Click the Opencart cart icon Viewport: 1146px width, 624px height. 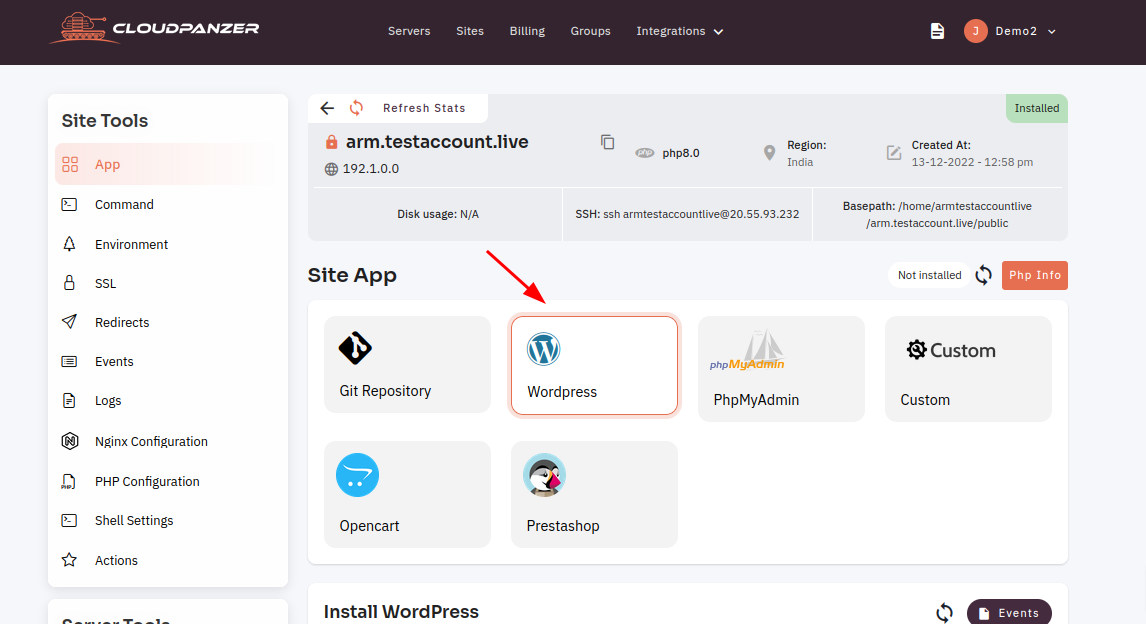pyautogui.click(x=357, y=475)
